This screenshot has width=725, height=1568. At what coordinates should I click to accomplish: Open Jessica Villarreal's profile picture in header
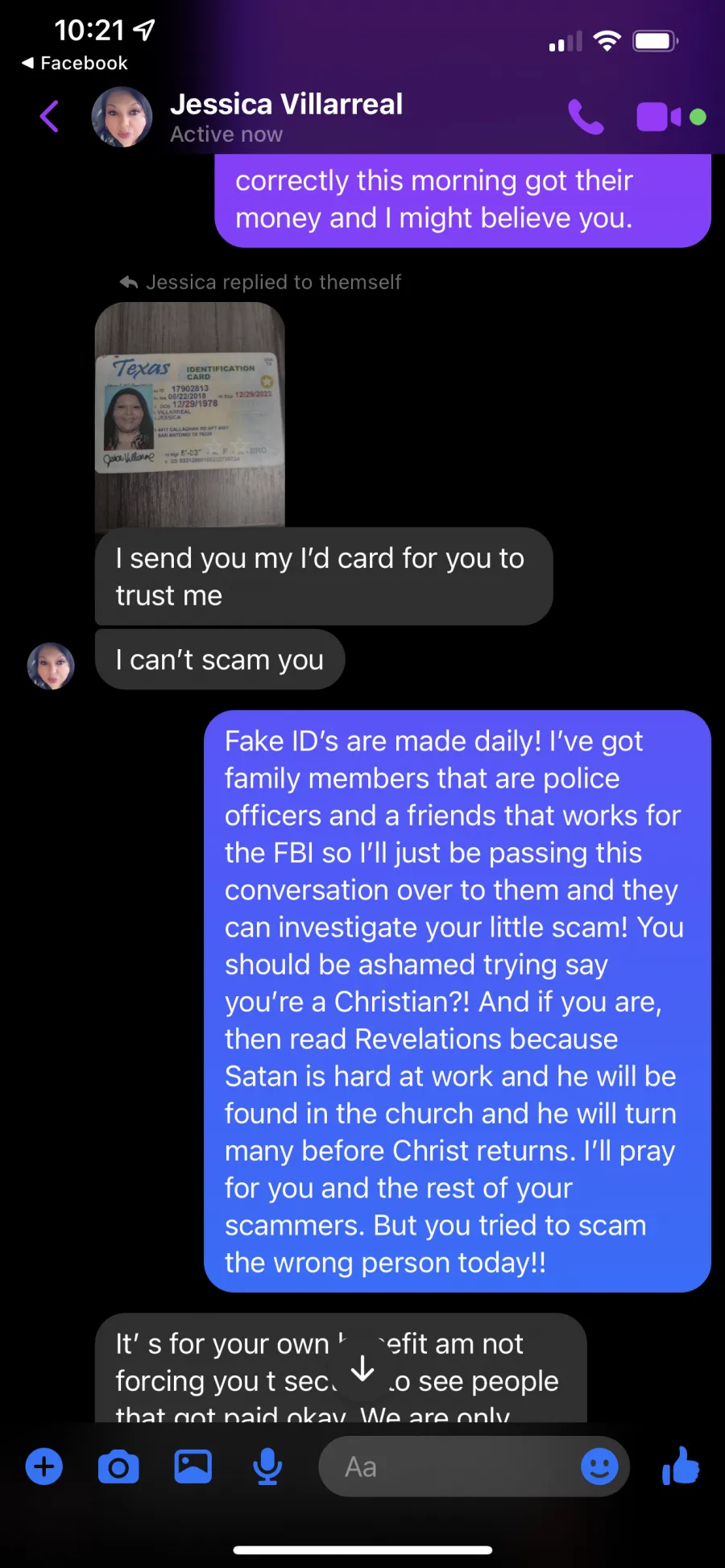(x=122, y=118)
